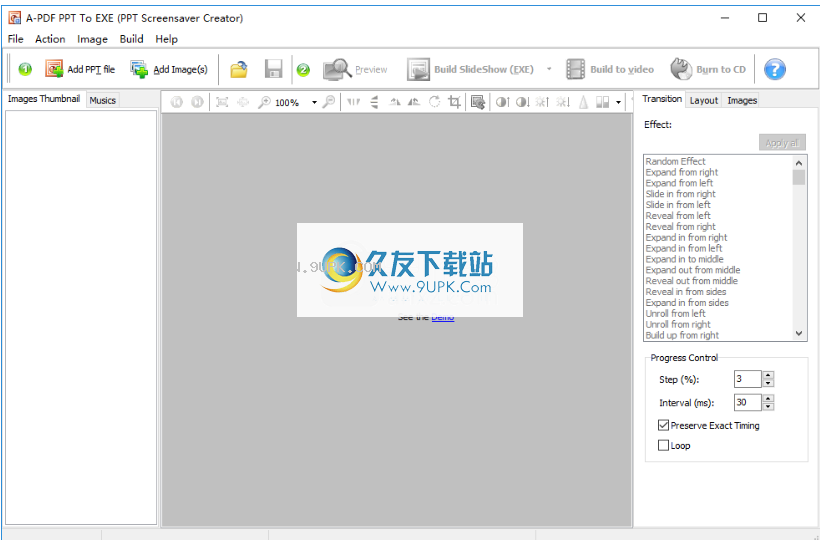This screenshot has height=540, width=820.
Task: Click Burn to CD button
Action: pos(708,69)
